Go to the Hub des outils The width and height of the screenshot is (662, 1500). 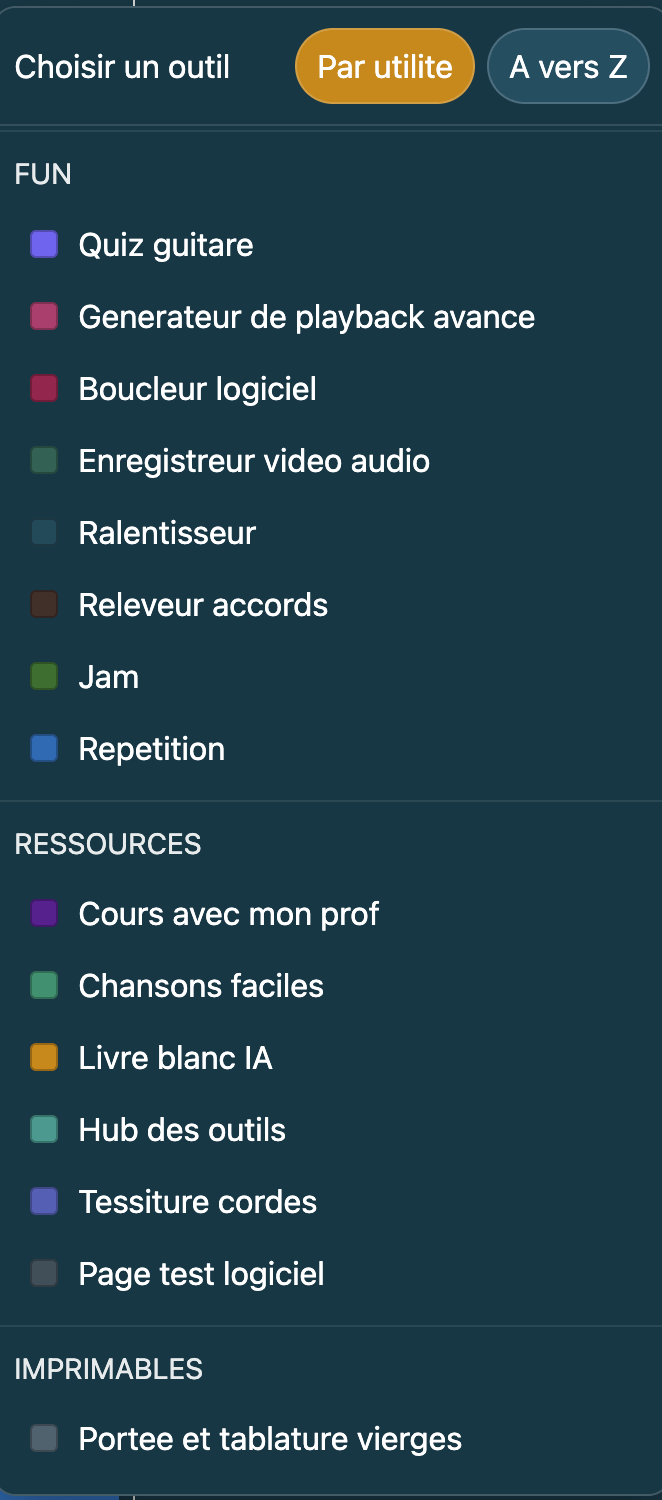[x=181, y=1129]
